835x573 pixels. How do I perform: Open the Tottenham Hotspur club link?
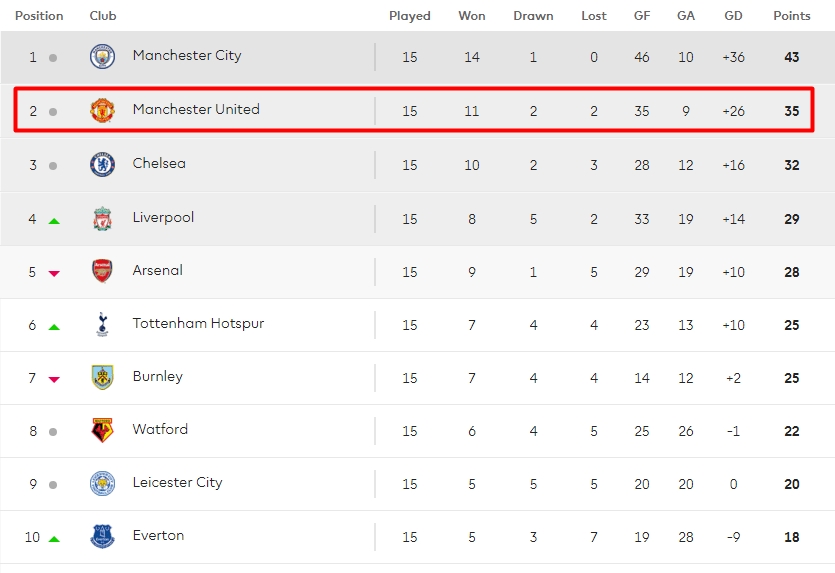click(198, 323)
